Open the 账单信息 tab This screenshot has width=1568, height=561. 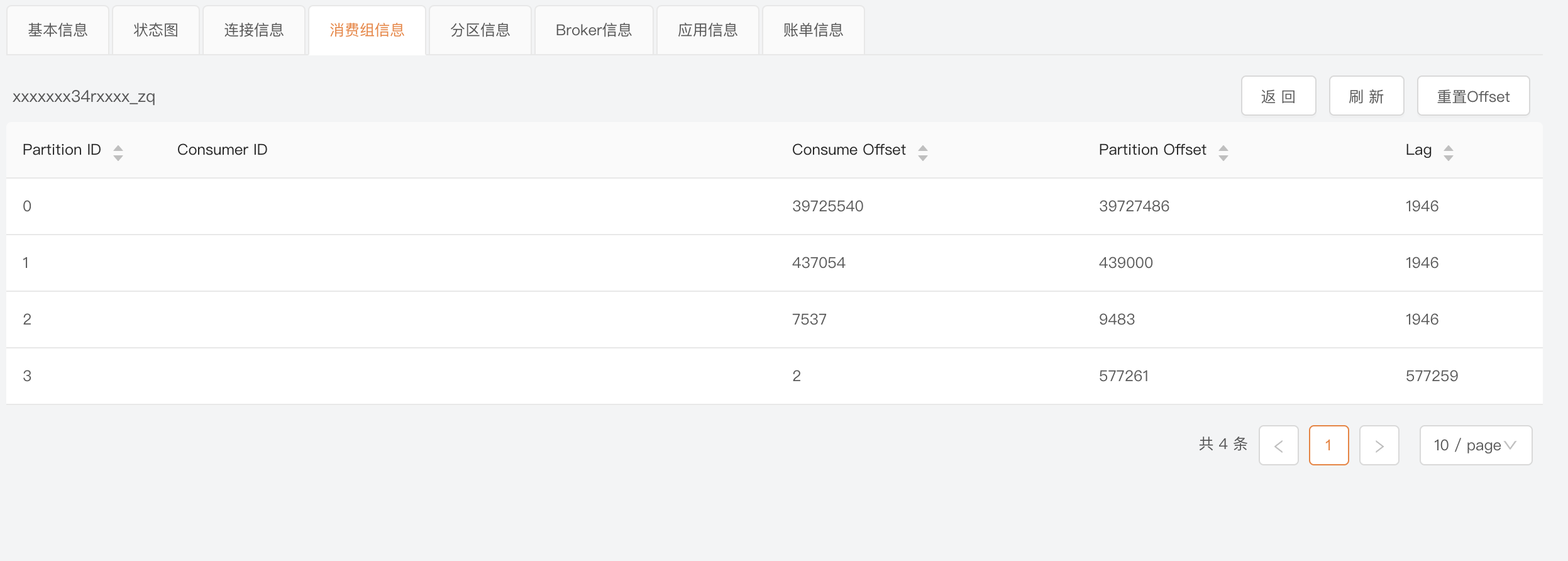click(x=813, y=30)
